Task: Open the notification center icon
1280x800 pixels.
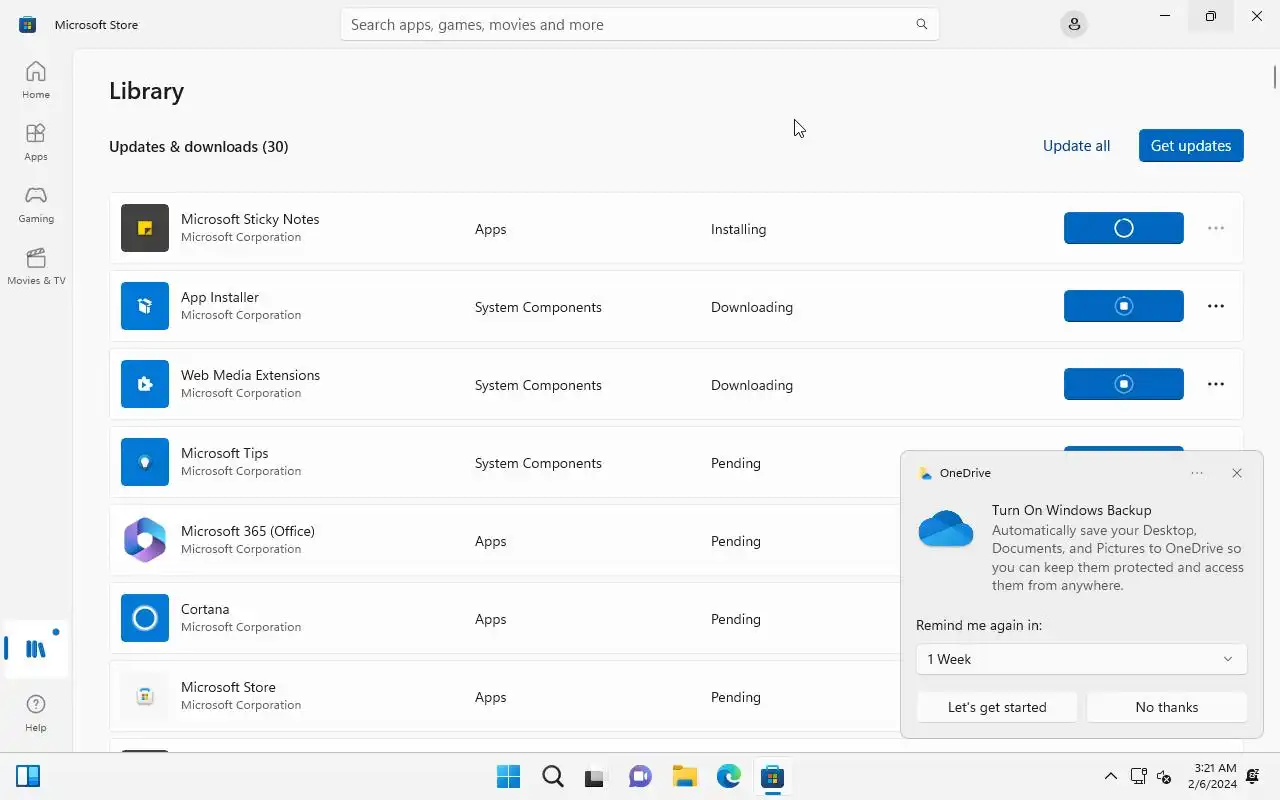Action: 1253,776
